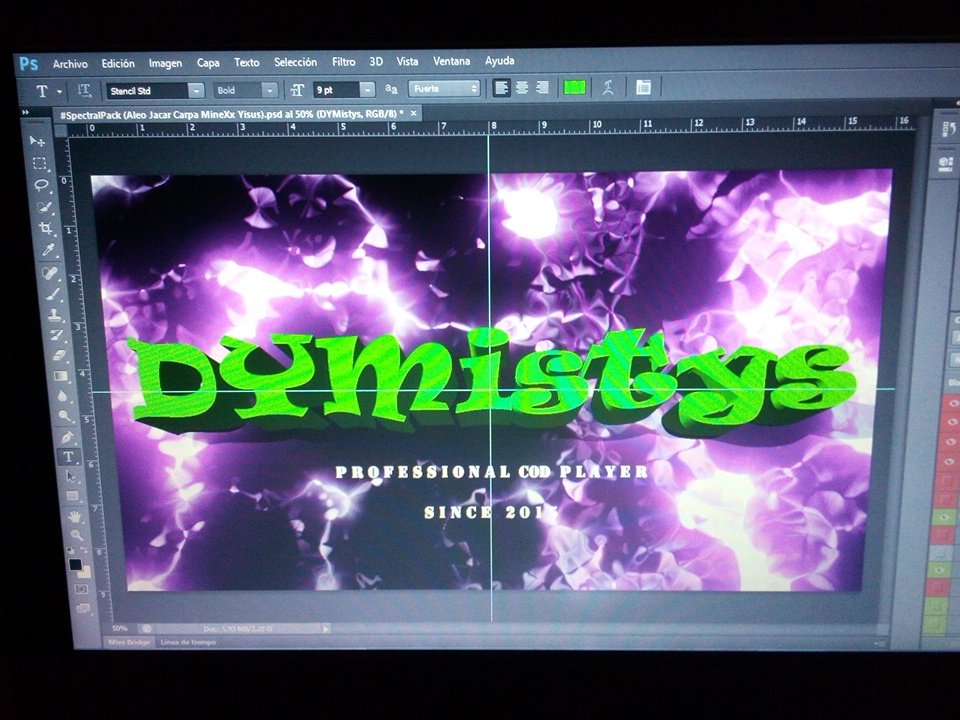
Task: Switch to the Línea de tiempo tab
Action: [x=188, y=642]
